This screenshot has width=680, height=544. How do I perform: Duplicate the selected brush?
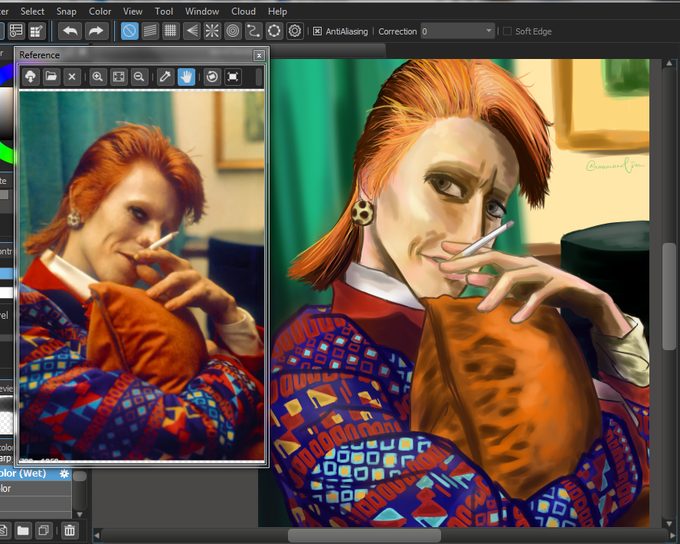pyautogui.click(x=44, y=530)
